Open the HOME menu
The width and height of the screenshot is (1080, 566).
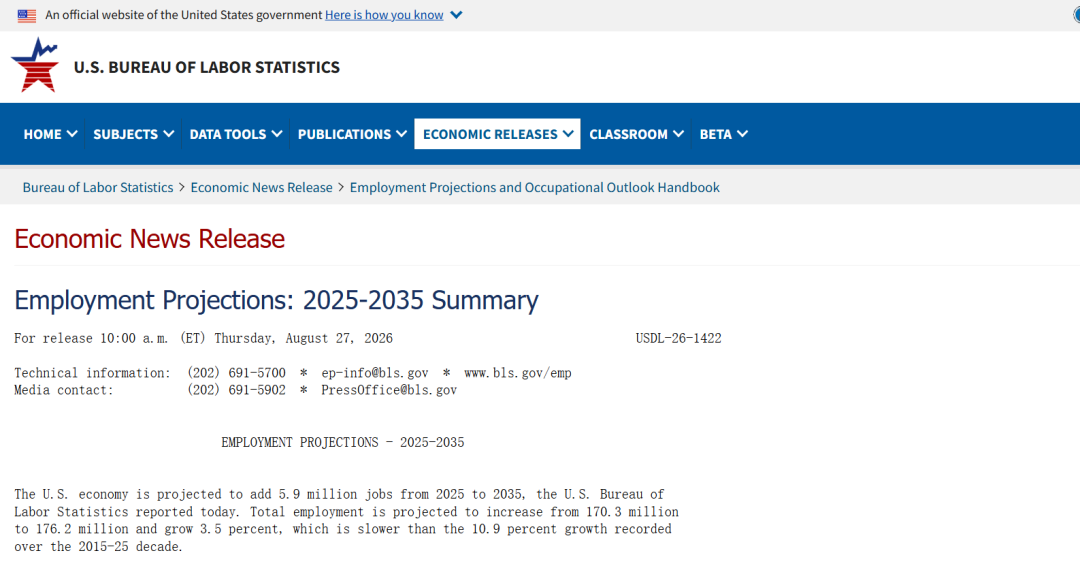point(50,134)
